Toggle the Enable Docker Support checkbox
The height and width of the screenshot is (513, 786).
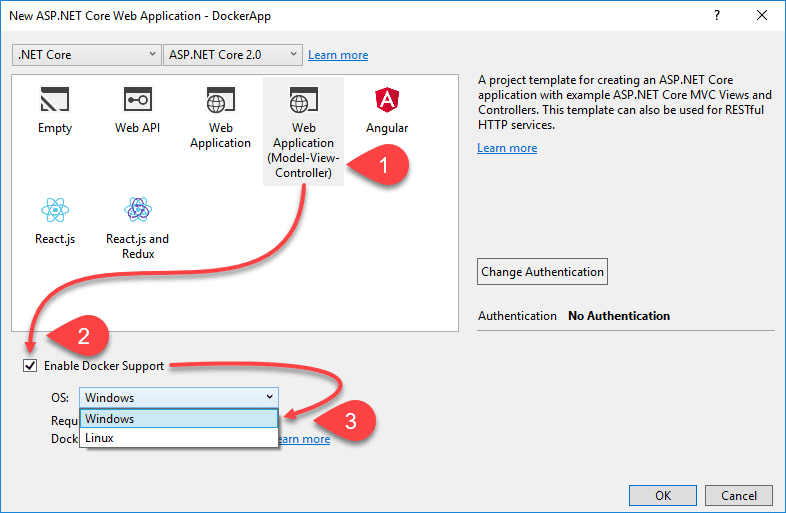(30, 366)
